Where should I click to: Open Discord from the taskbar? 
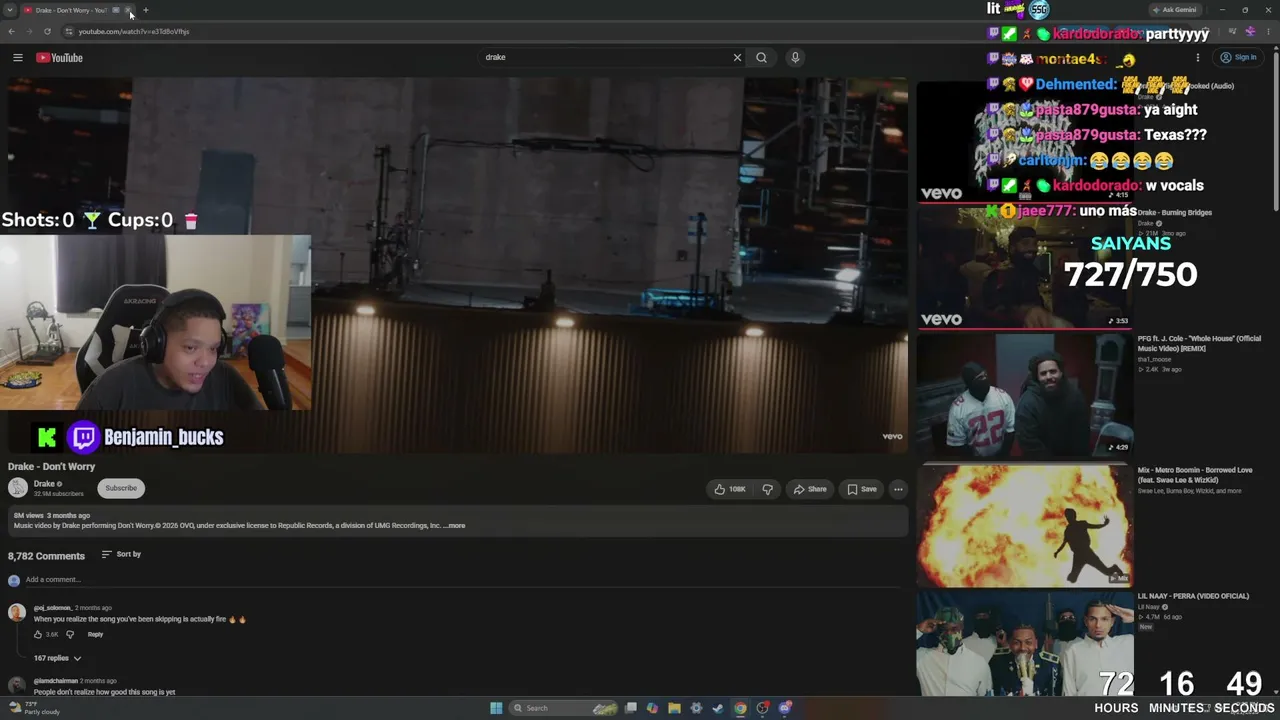[785, 708]
